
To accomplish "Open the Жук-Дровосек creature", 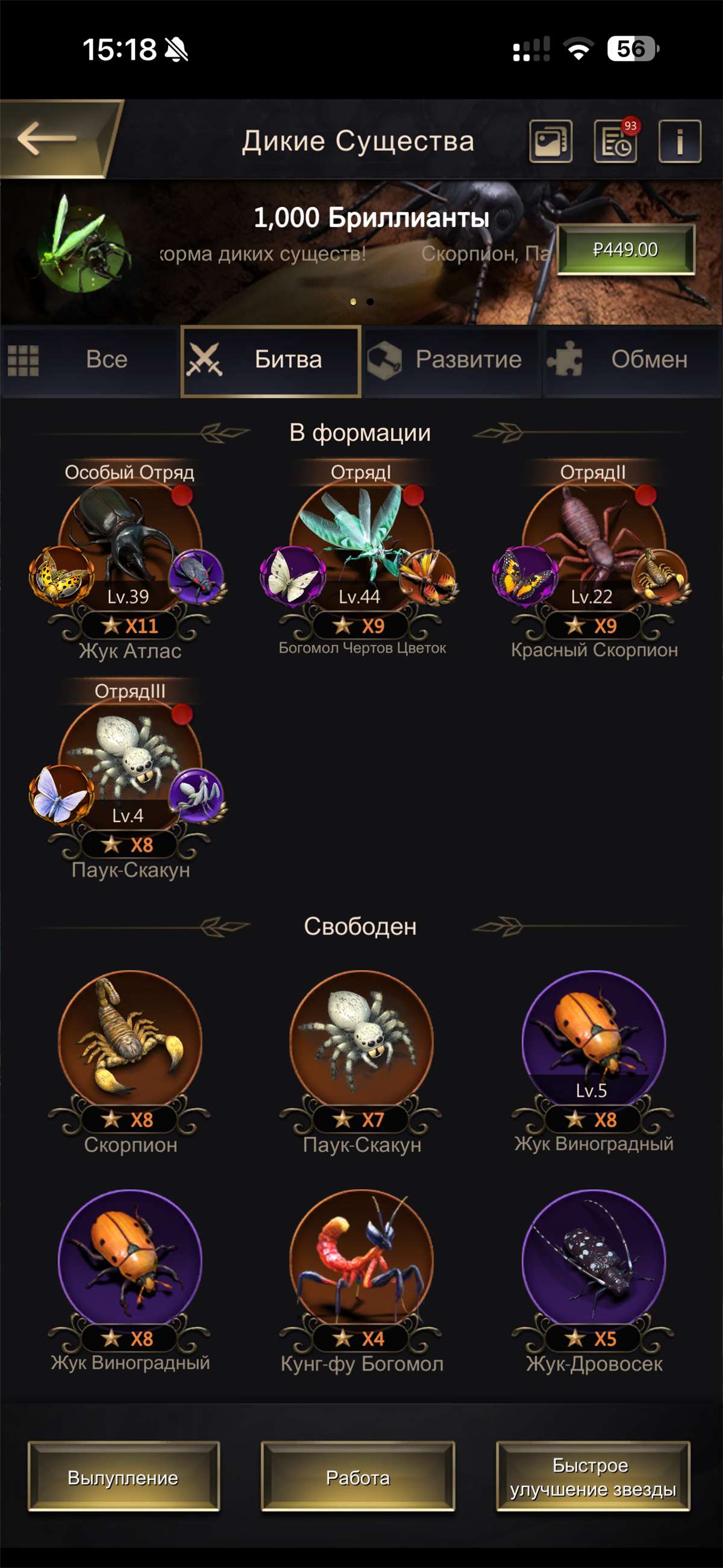I will [594, 1280].
